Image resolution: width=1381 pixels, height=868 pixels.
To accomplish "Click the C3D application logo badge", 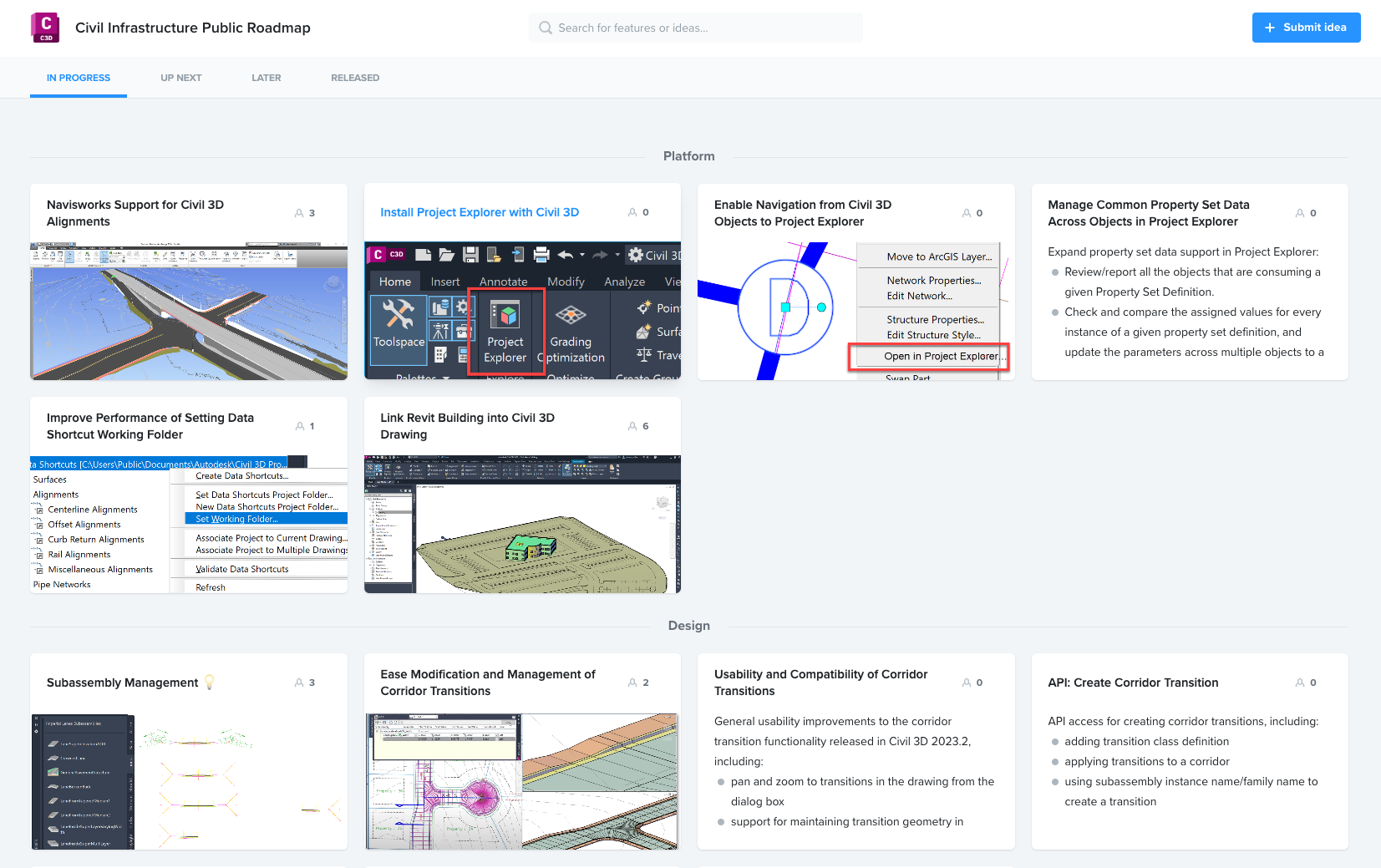I will click(388, 254).
